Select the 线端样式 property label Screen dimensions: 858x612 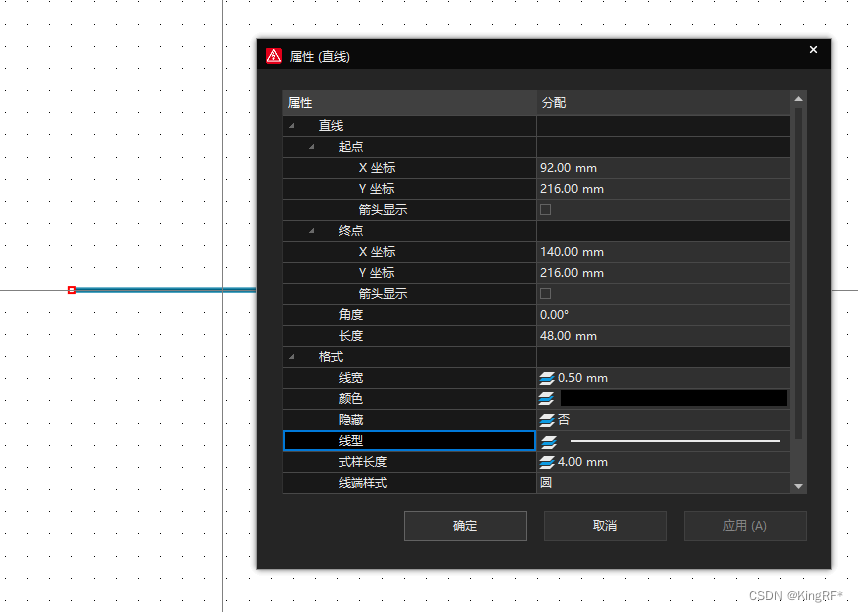363,483
